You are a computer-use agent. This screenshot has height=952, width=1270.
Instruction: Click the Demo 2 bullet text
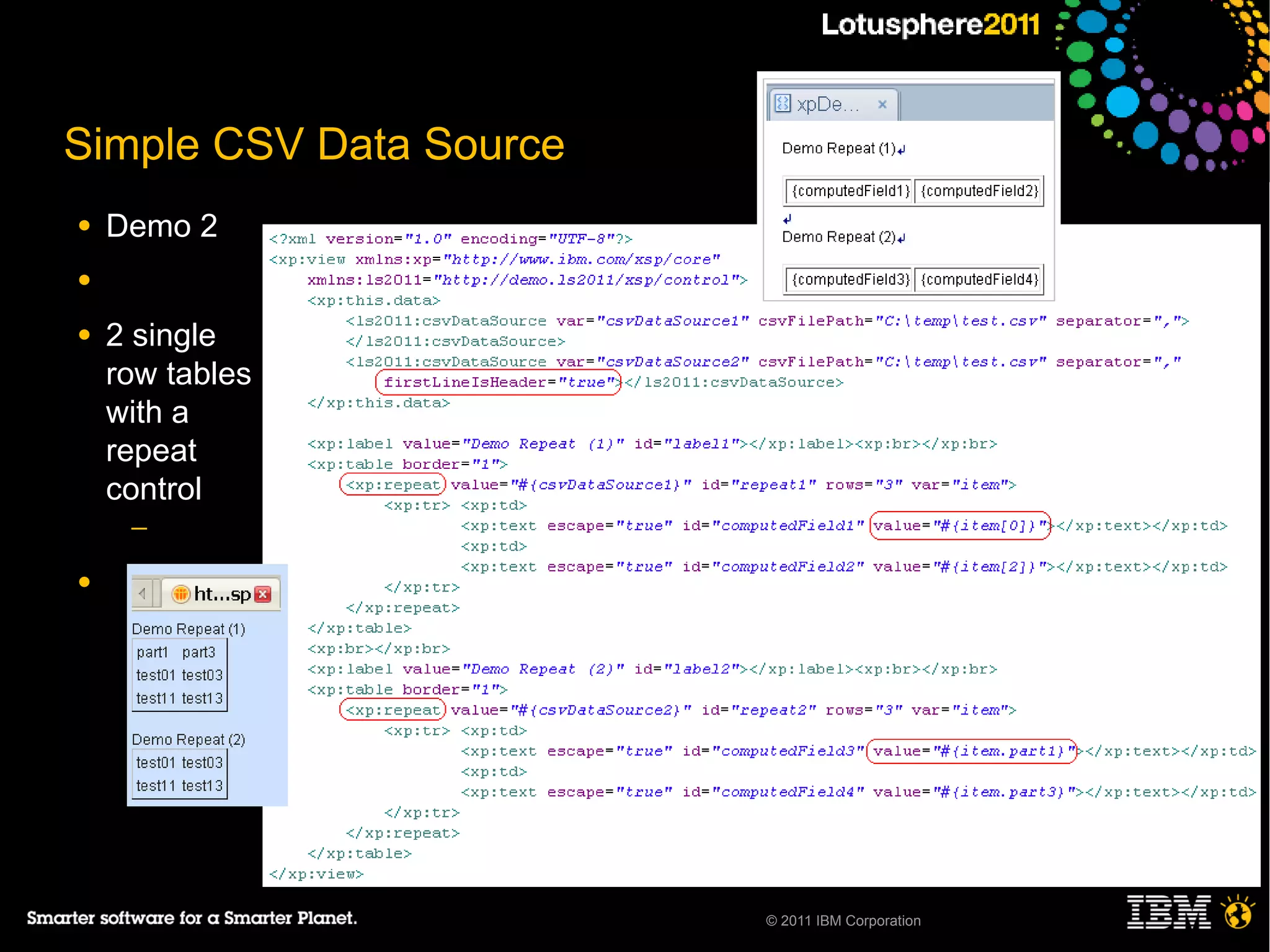161,226
